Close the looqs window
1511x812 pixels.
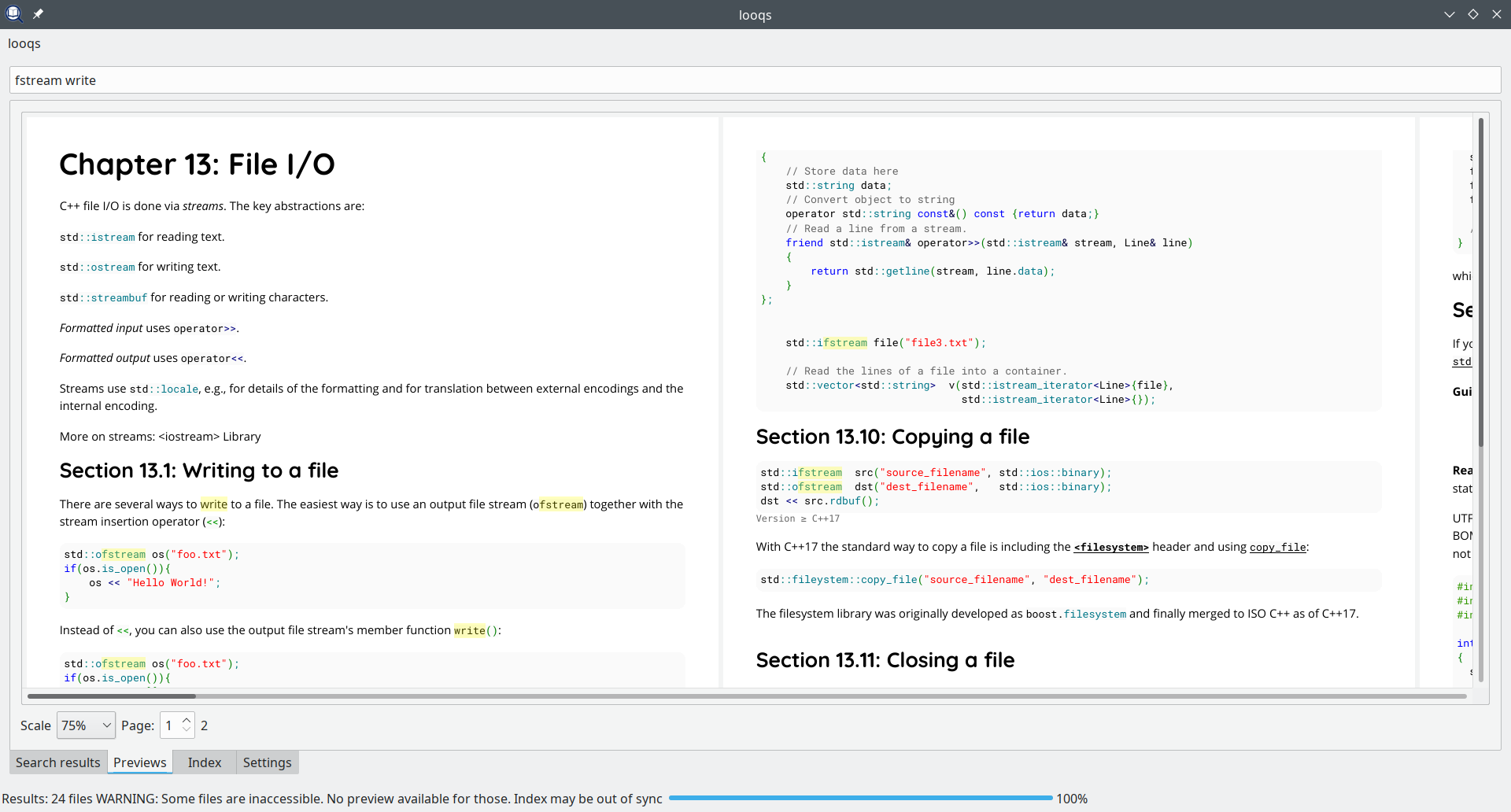(x=1496, y=14)
